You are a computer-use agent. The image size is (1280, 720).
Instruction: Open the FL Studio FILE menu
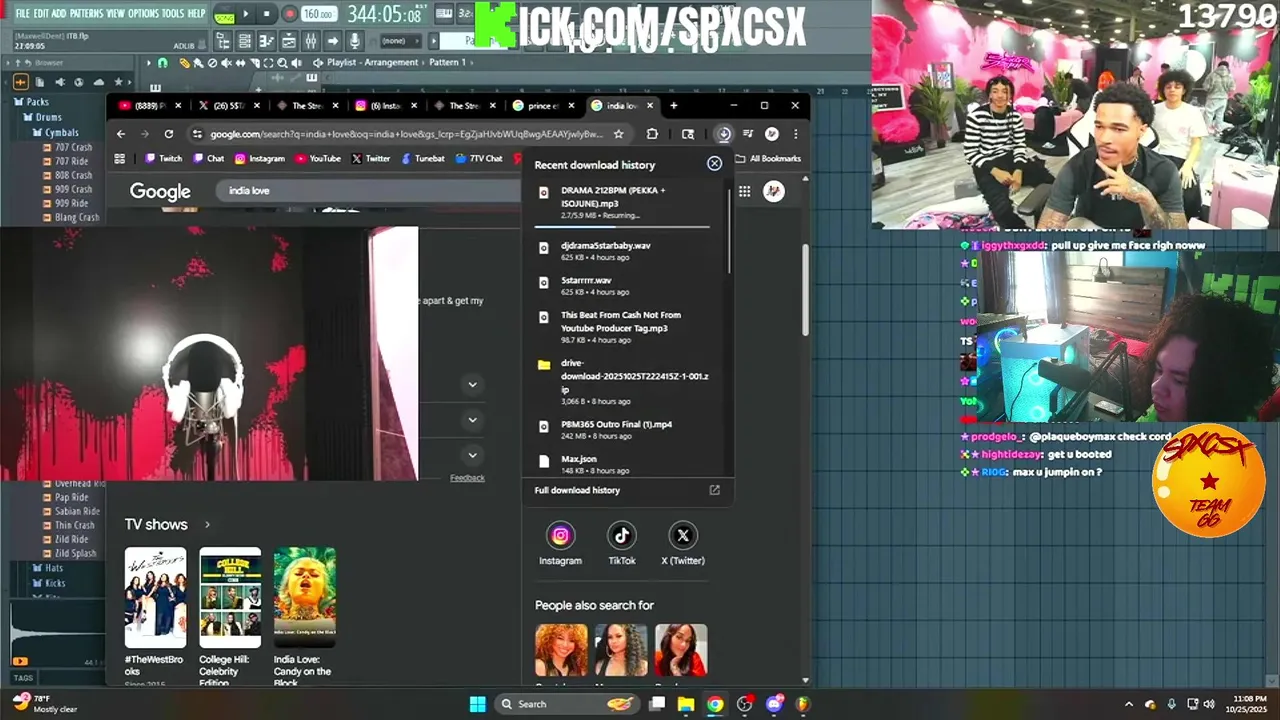coord(22,14)
